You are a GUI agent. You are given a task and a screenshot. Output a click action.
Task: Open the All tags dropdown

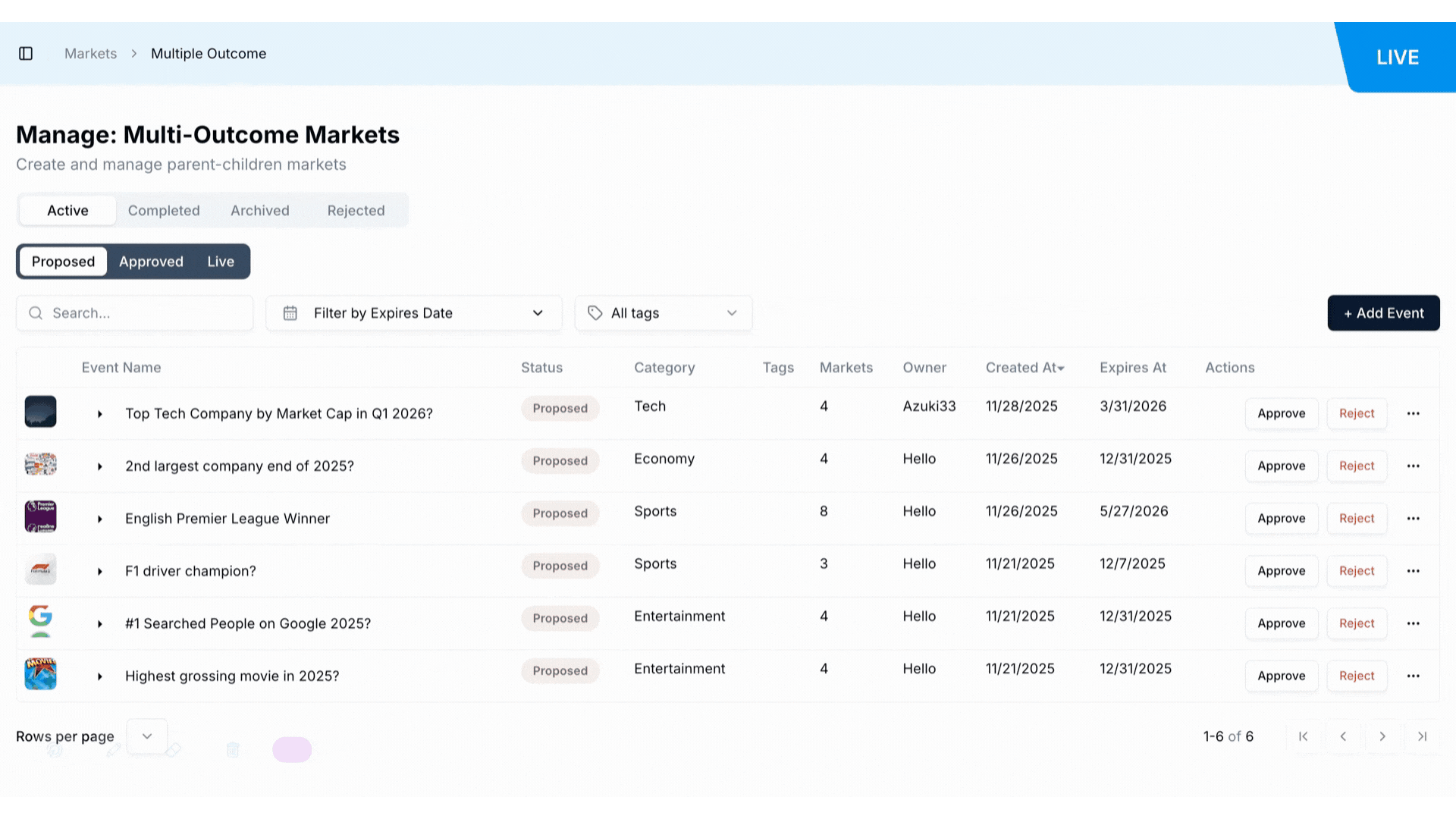(x=663, y=313)
